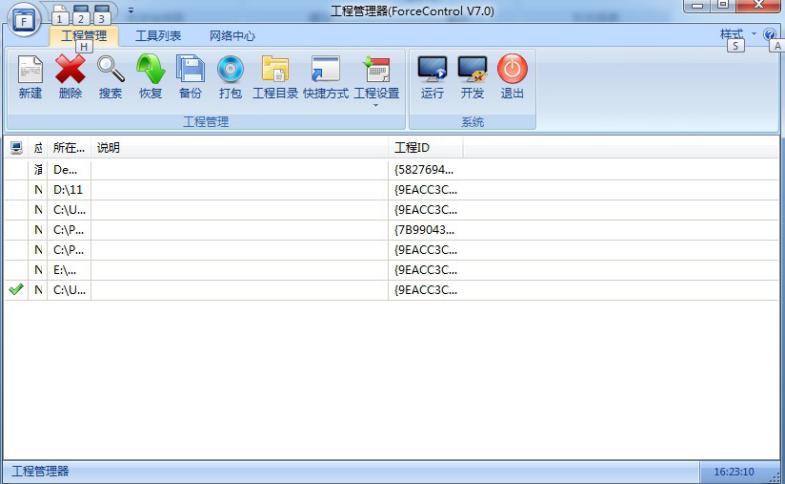Click quick access icon labeled 3
Image resolution: width=785 pixels, height=484 pixels.
click(x=102, y=15)
